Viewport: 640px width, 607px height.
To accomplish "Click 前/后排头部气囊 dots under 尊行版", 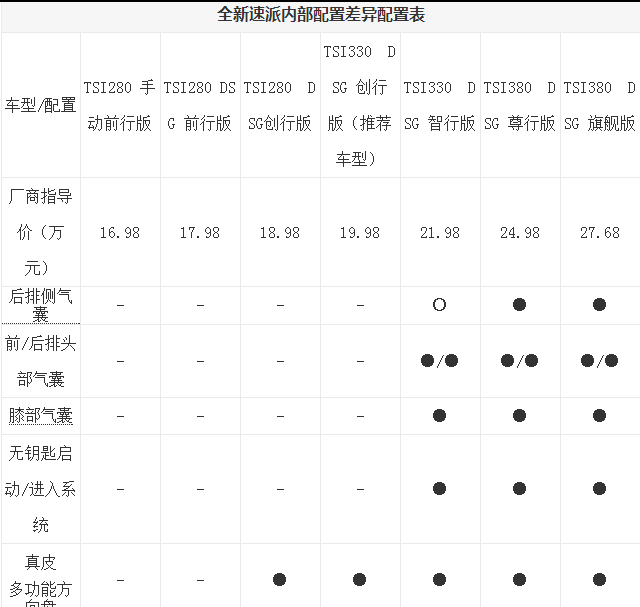I will click(519, 361).
